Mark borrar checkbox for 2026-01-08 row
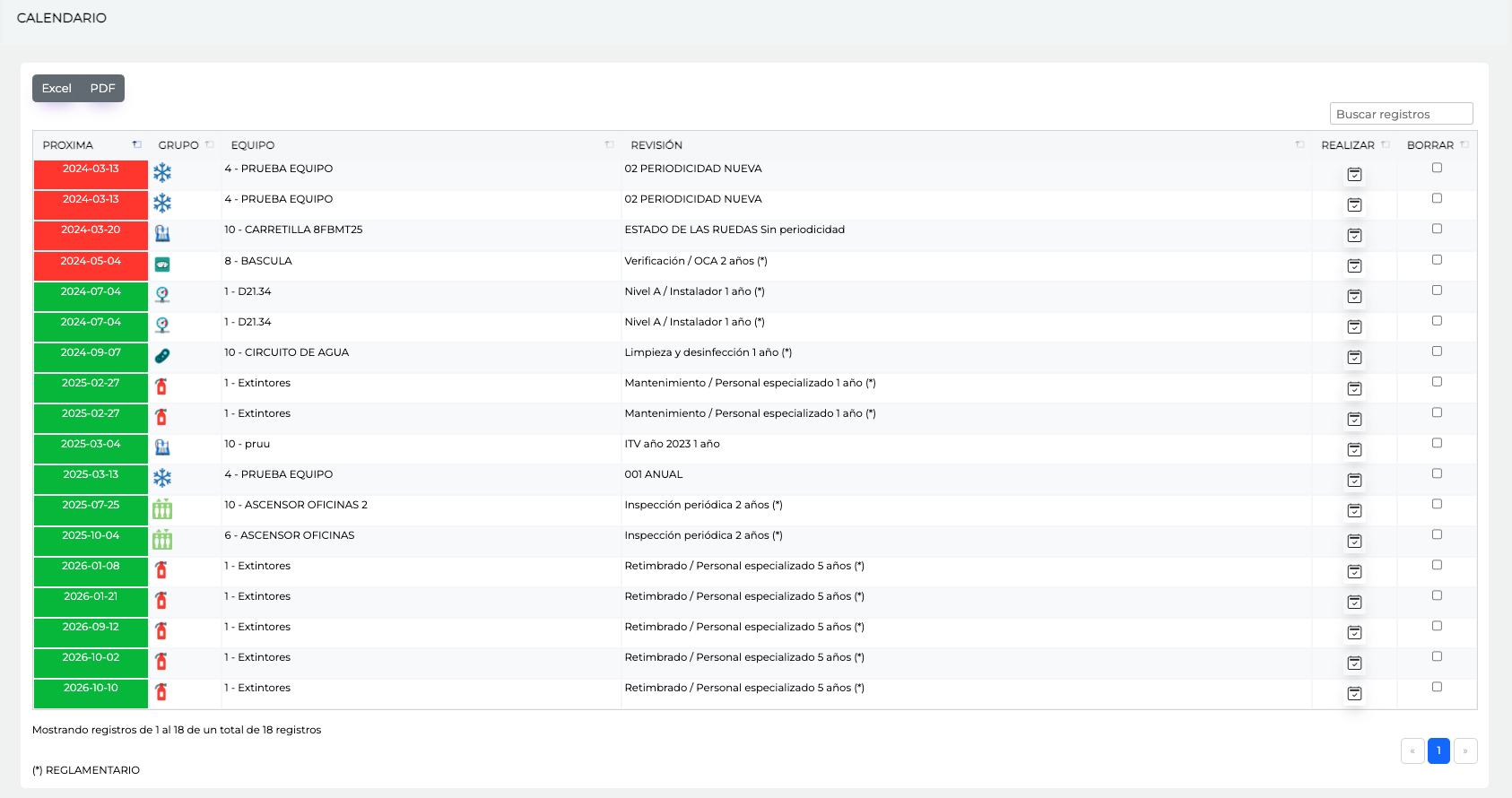The image size is (1512, 798). [x=1437, y=565]
